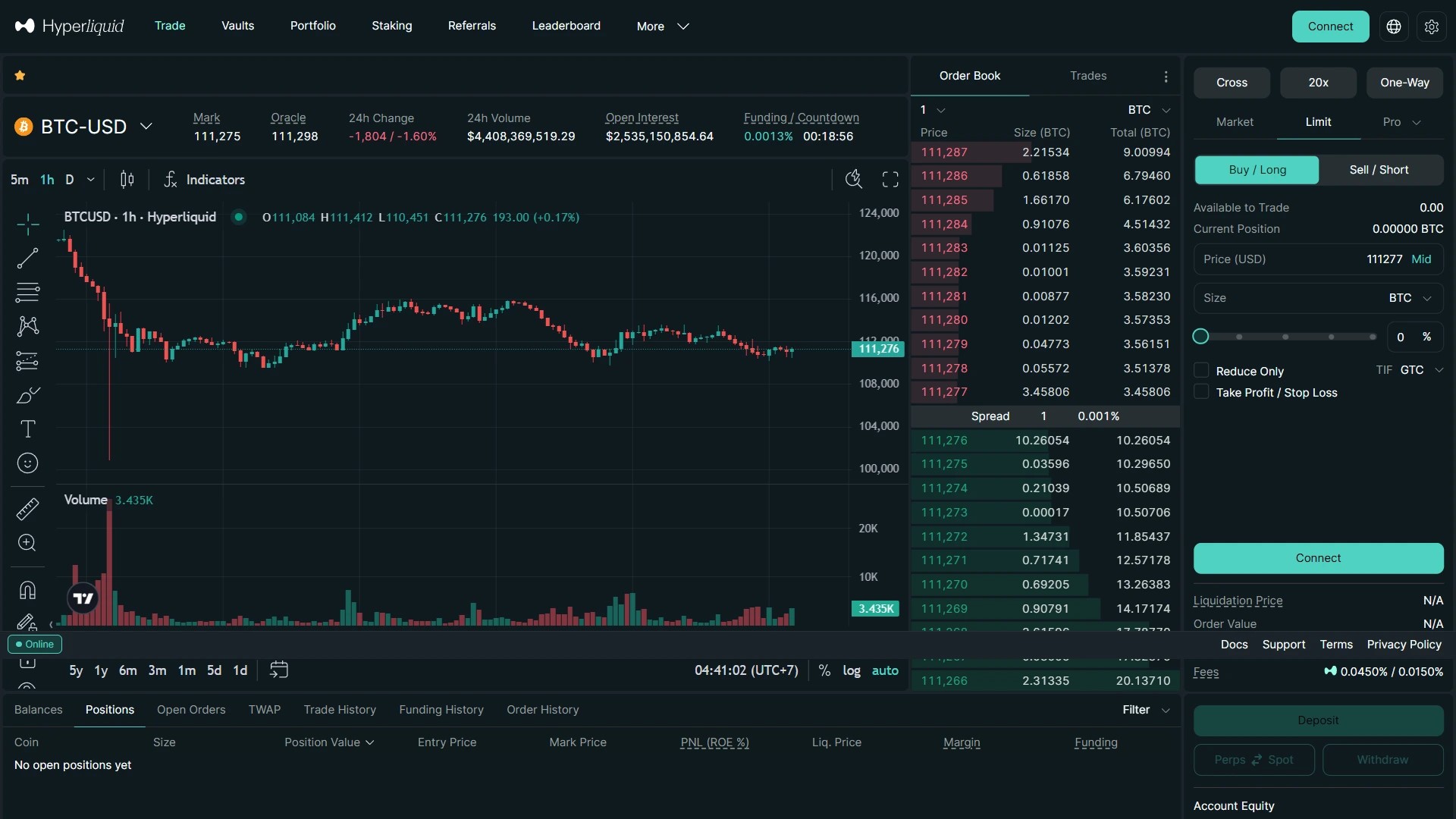The image size is (1456, 819).
Task: Open the chart timeframe dropdown arrow
Action: pyautogui.click(x=90, y=179)
